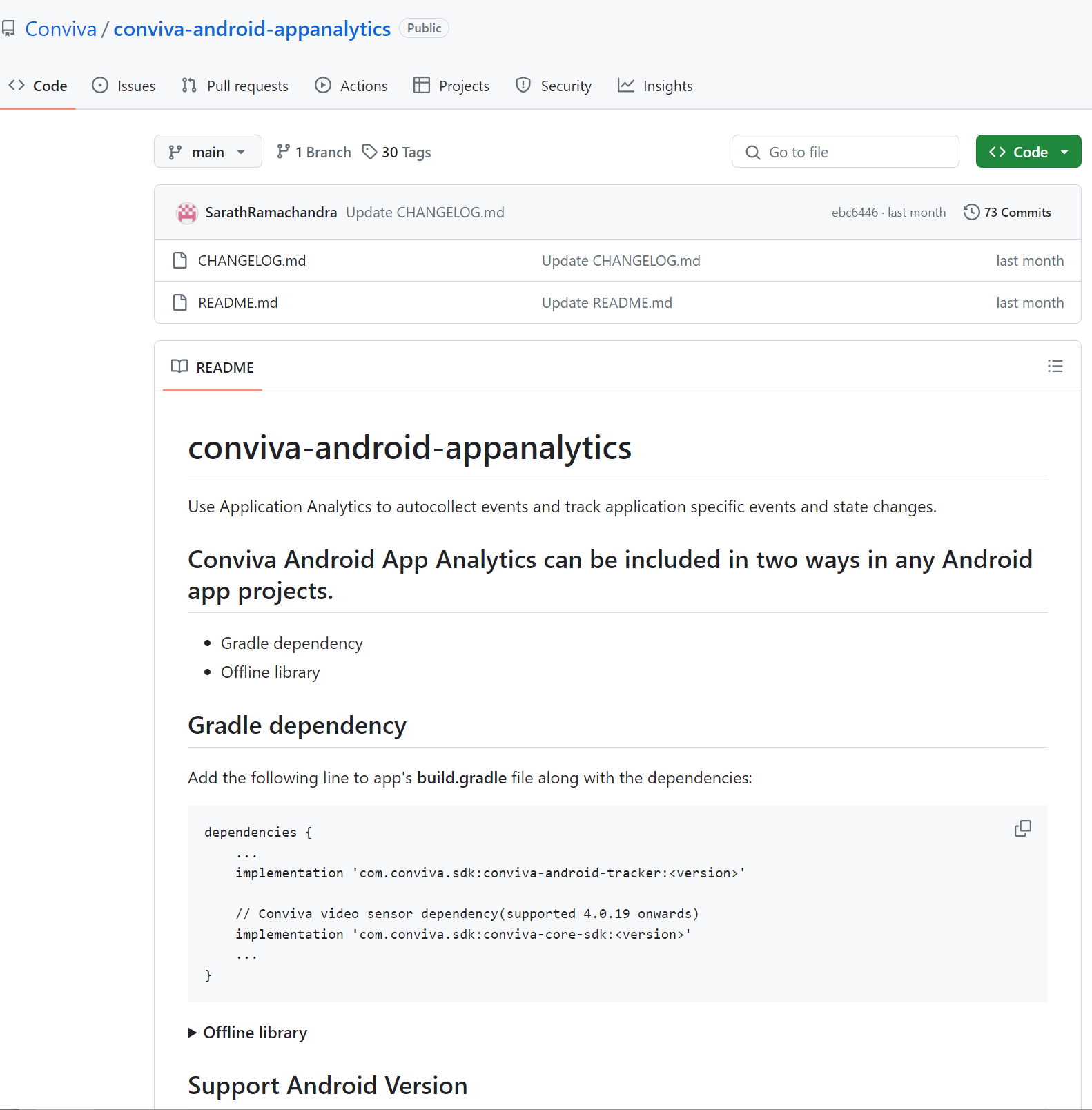Open the Actions tab
Image resolution: width=1092 pixels, height=1110 pixels.
coord(351,86)
